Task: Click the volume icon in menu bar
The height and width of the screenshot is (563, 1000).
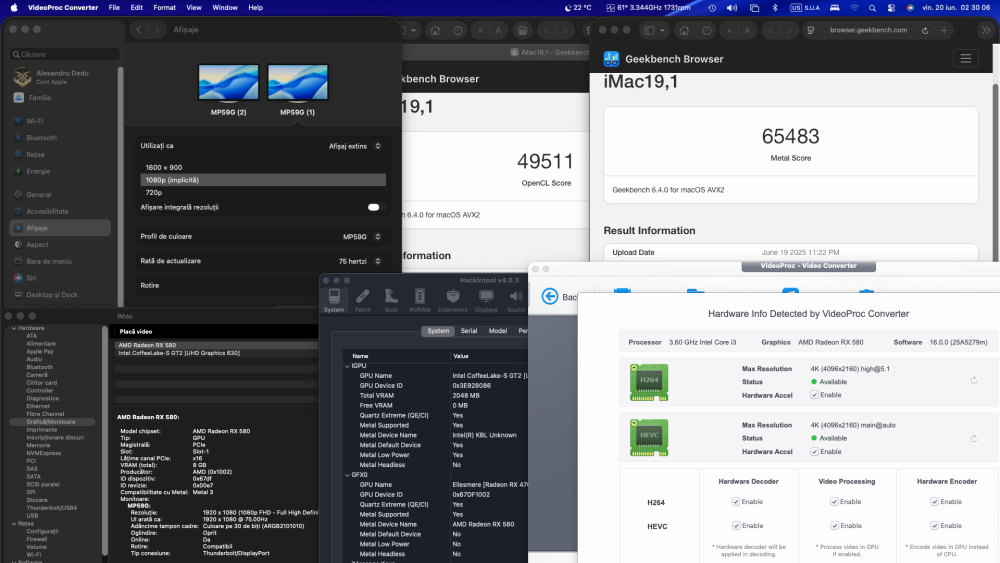Action: click(732, 8)
